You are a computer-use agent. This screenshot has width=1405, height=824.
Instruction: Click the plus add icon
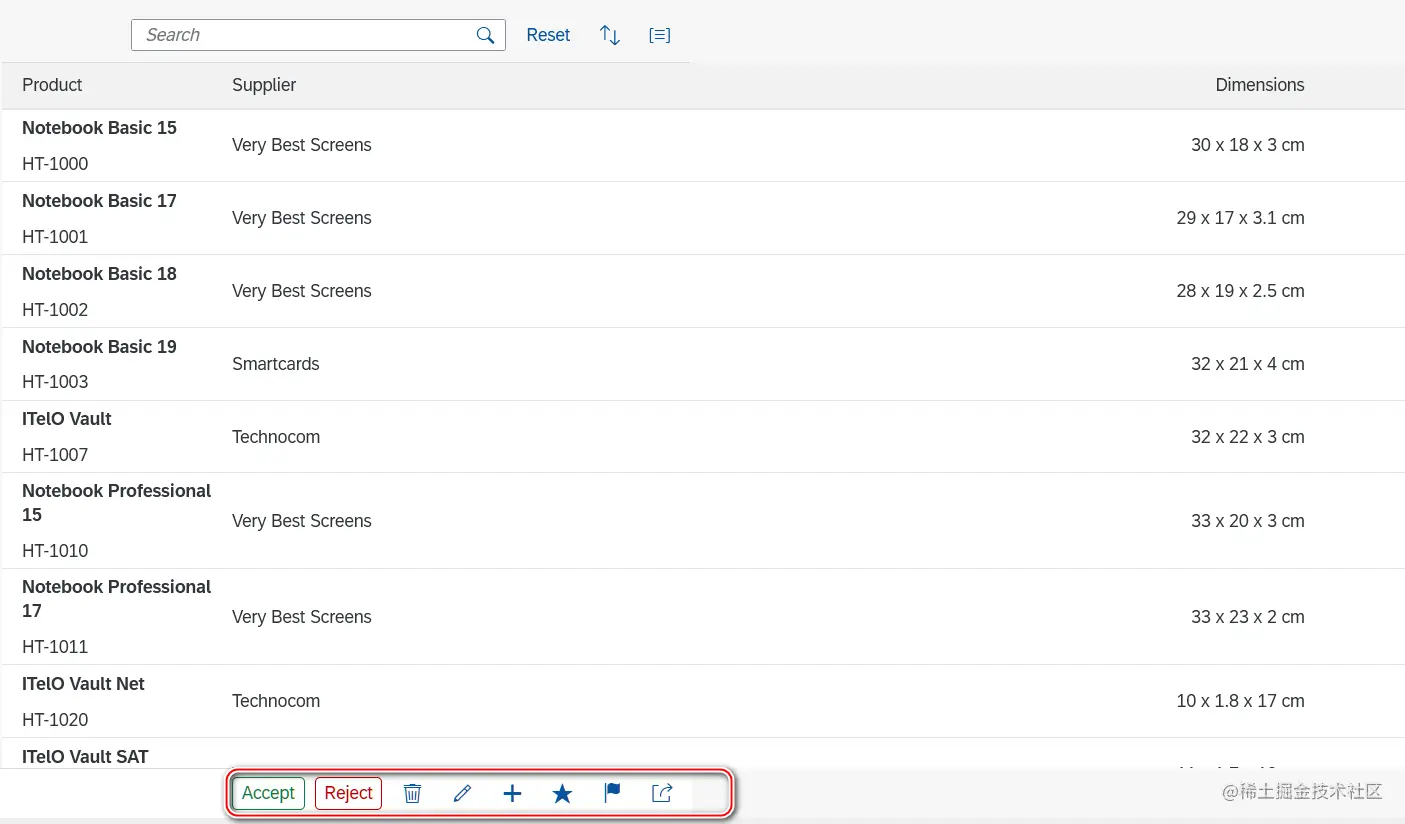tap(512, 793)
